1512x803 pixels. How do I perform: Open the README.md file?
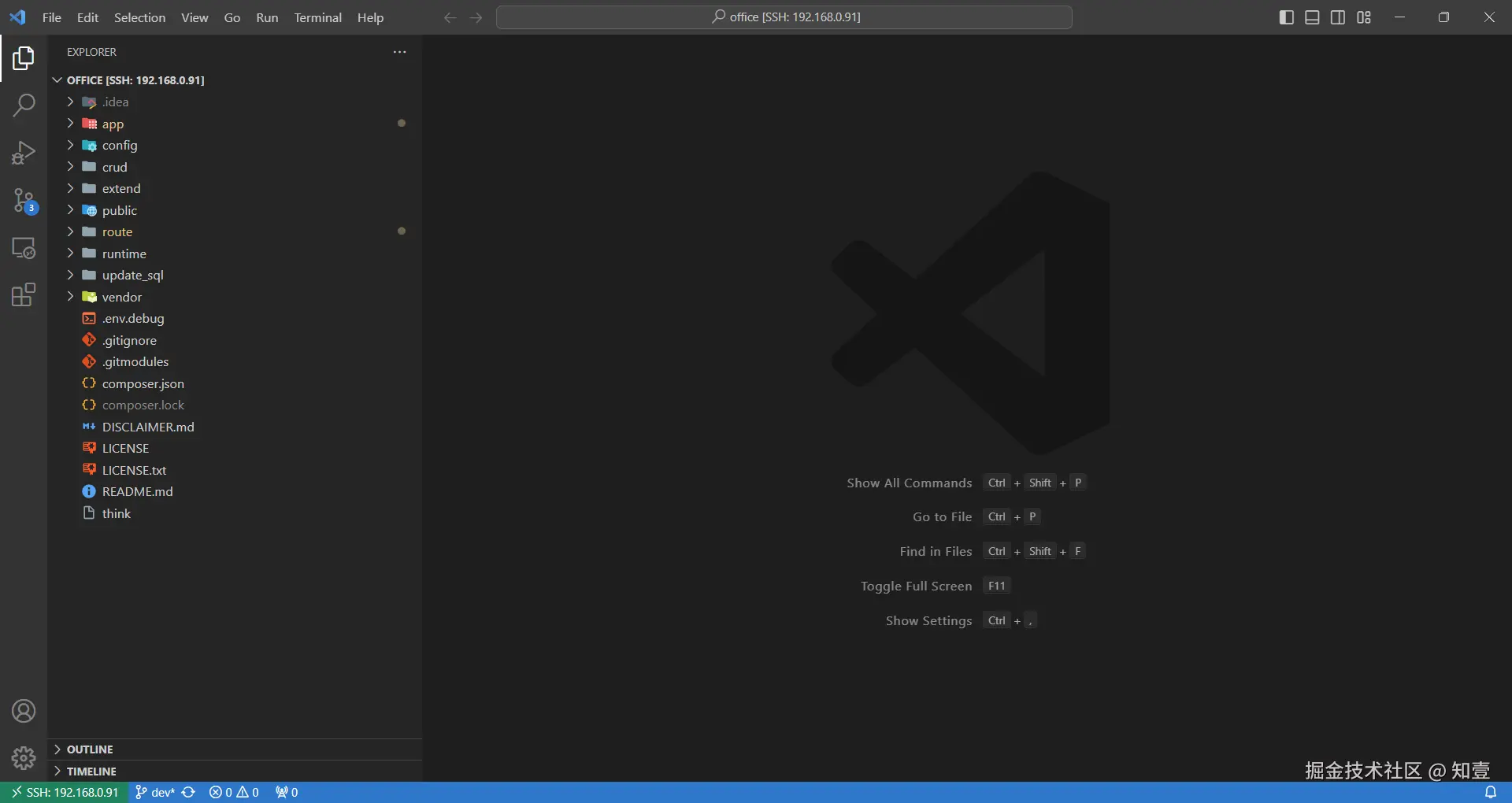point(235,491)
